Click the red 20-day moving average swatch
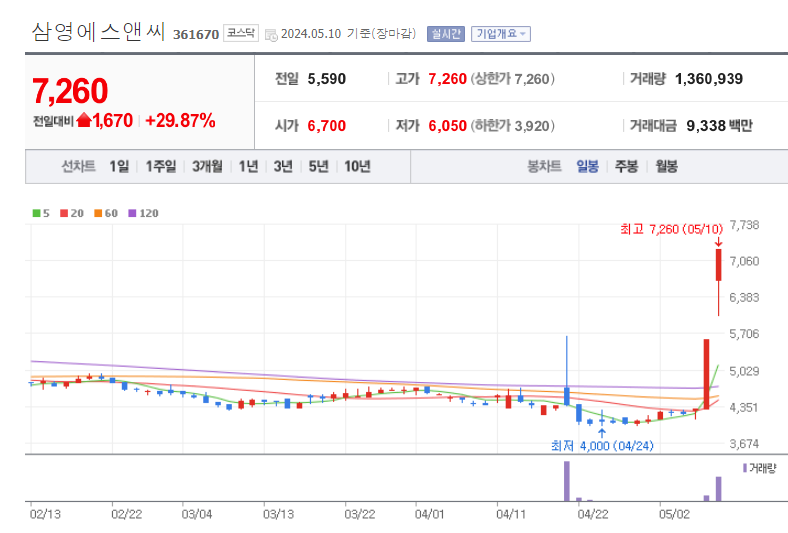The width and height of the screenshot is (788, 533). (x=64, y=213)
